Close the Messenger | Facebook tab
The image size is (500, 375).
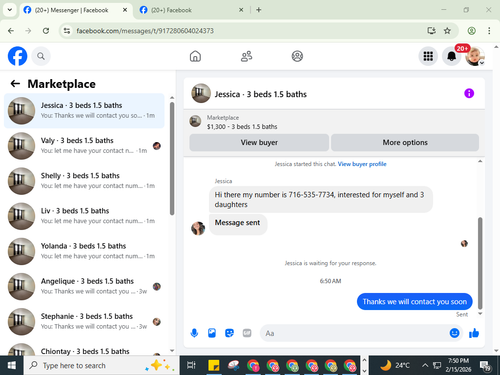click(x=125, y=10)
